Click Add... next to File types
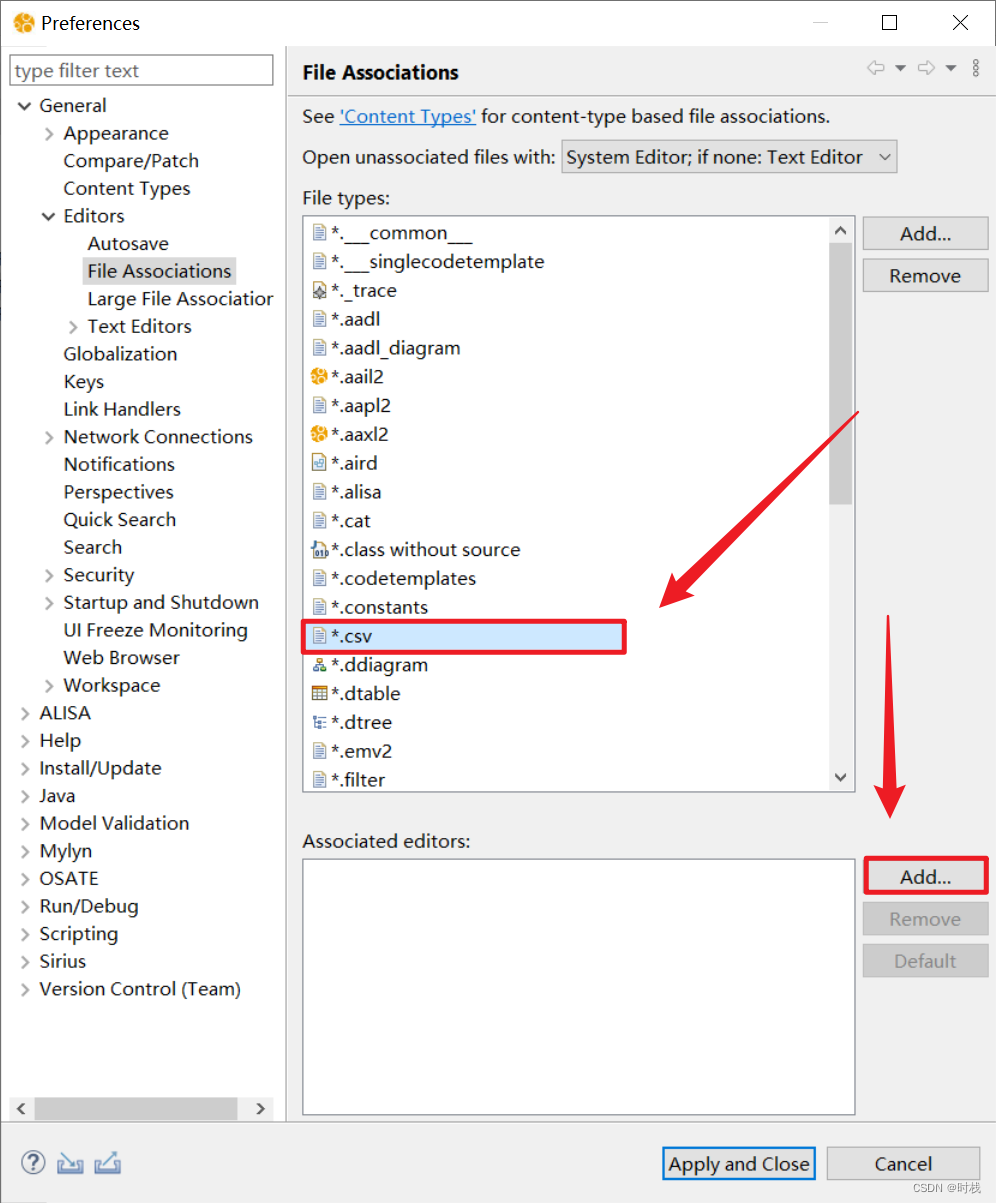 925,234
